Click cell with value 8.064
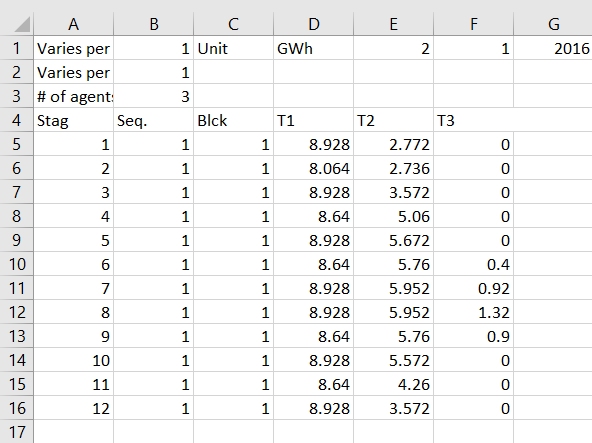The width and height of the screenshot is (592, 443). click(313, 168)
